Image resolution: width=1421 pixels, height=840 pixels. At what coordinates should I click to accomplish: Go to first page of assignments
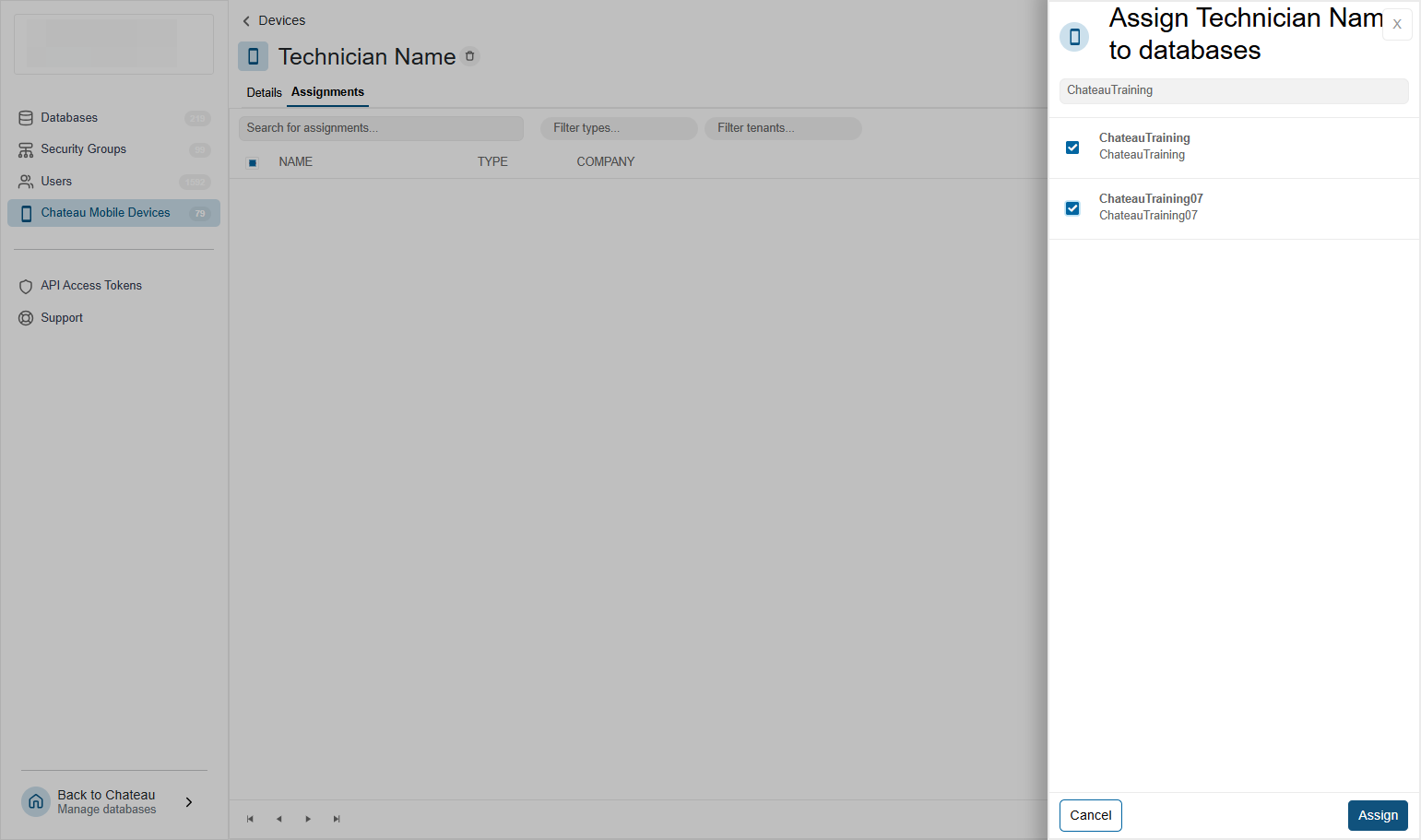[x=250, y=819]
